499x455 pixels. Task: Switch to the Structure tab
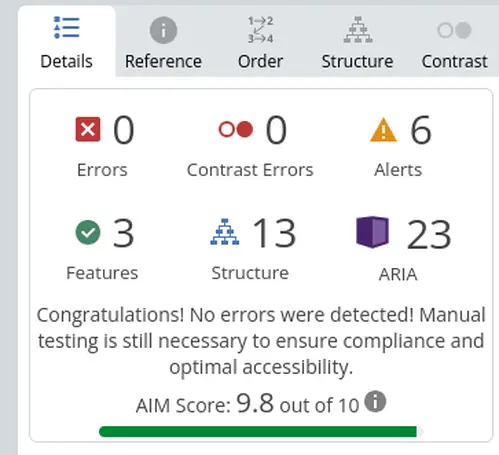coord(357,42)
